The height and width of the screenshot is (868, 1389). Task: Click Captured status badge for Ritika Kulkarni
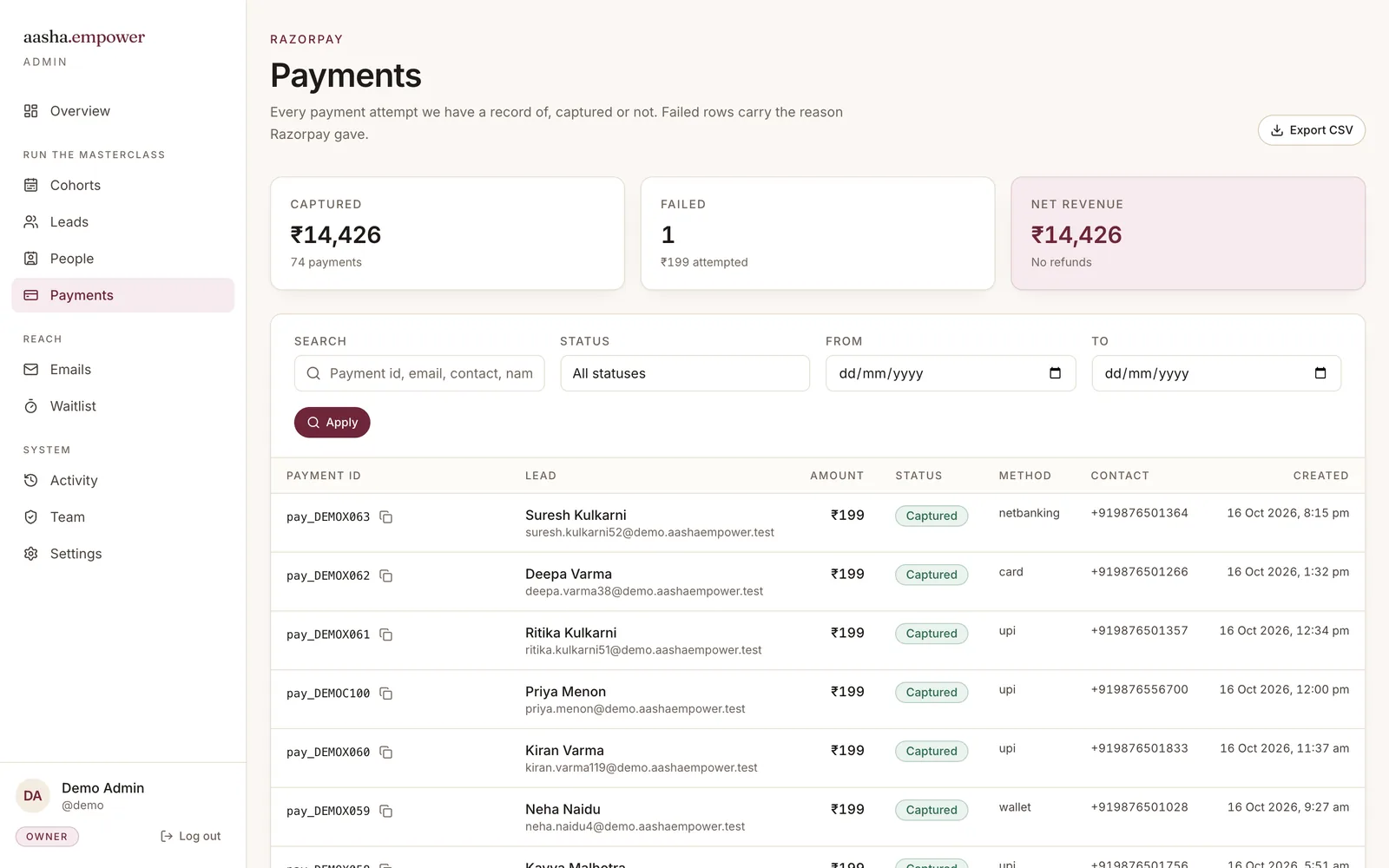(x=931, y=634)
